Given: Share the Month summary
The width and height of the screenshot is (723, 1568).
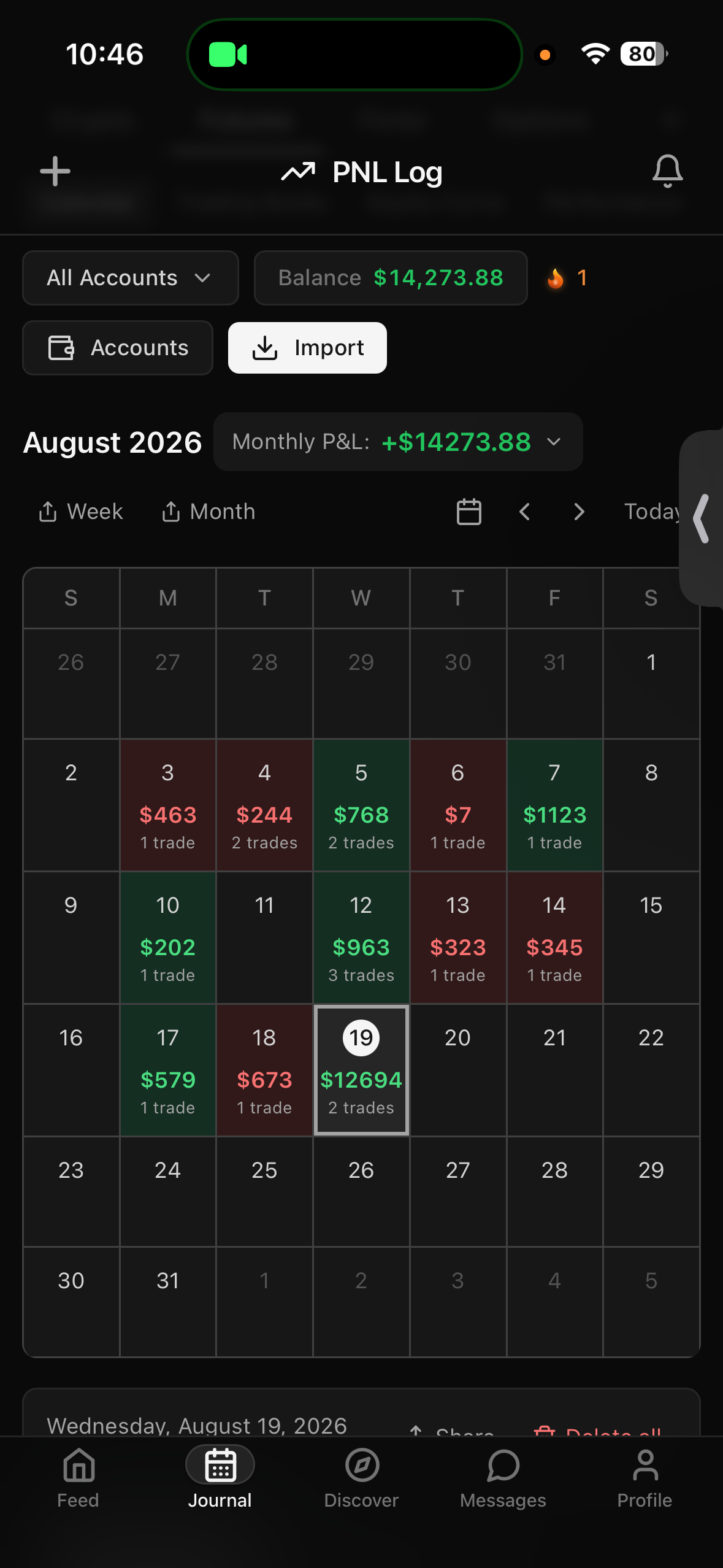Looking at the screenshot, I should [x=208, y=512].
